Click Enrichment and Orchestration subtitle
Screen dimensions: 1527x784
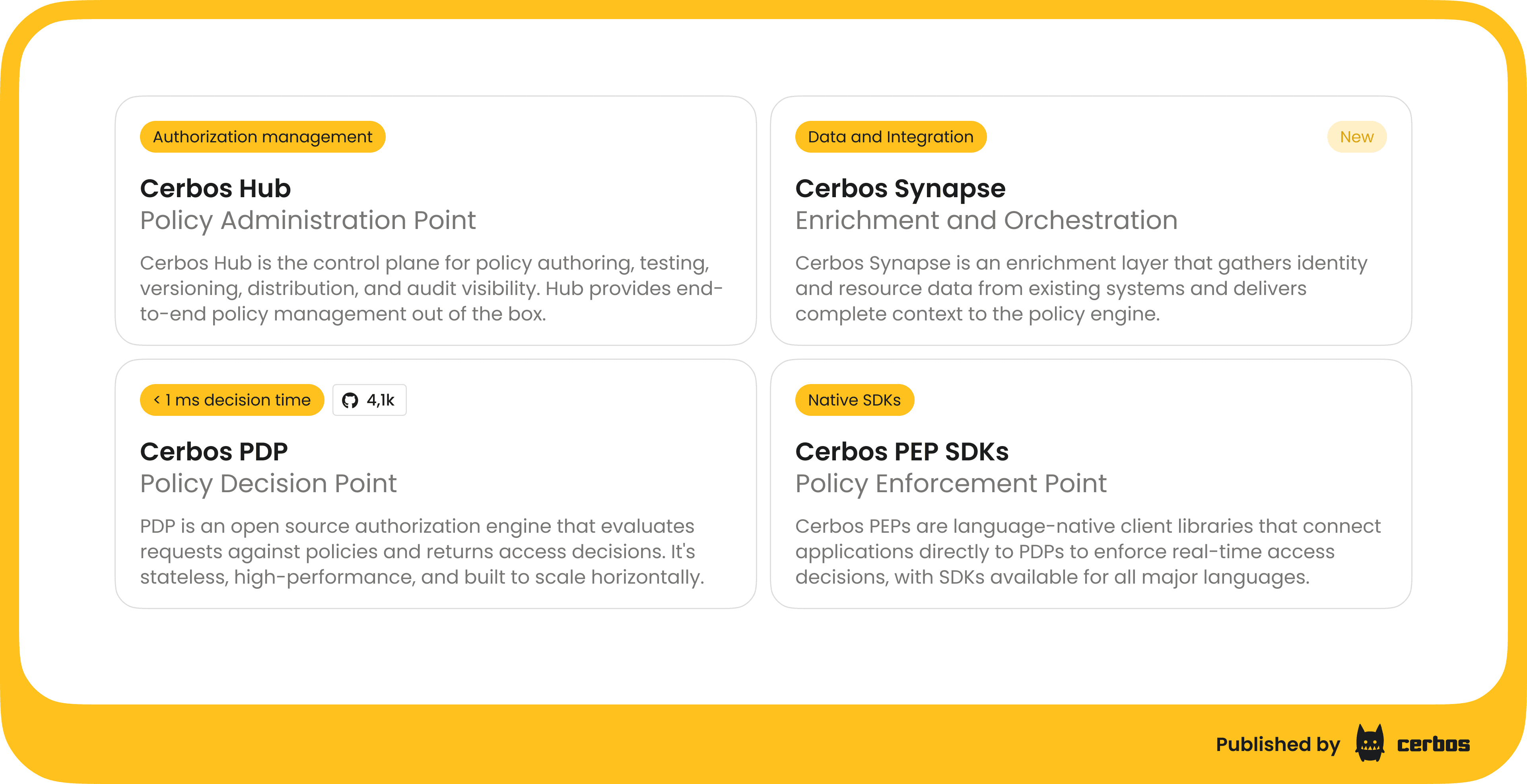pos(986,220)
